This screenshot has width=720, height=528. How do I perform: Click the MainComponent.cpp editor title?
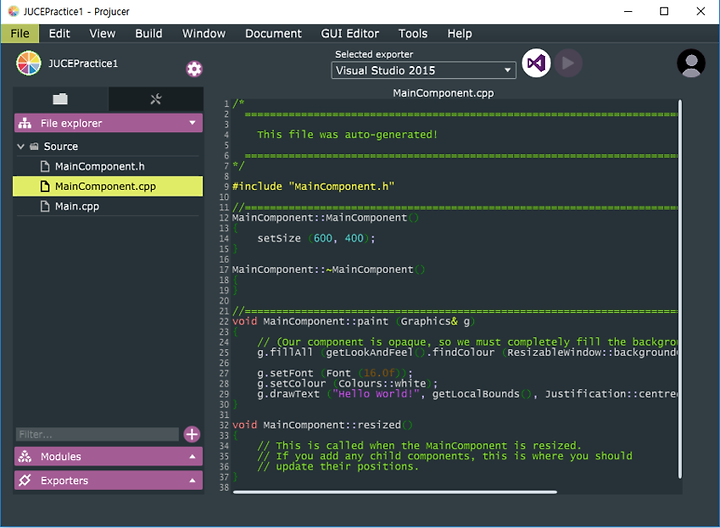(x=443, y=93)
